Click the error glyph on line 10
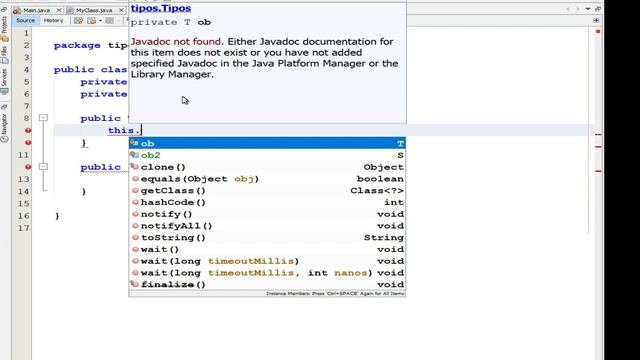This screenshot has height=360, width=640. pos(28,142)
